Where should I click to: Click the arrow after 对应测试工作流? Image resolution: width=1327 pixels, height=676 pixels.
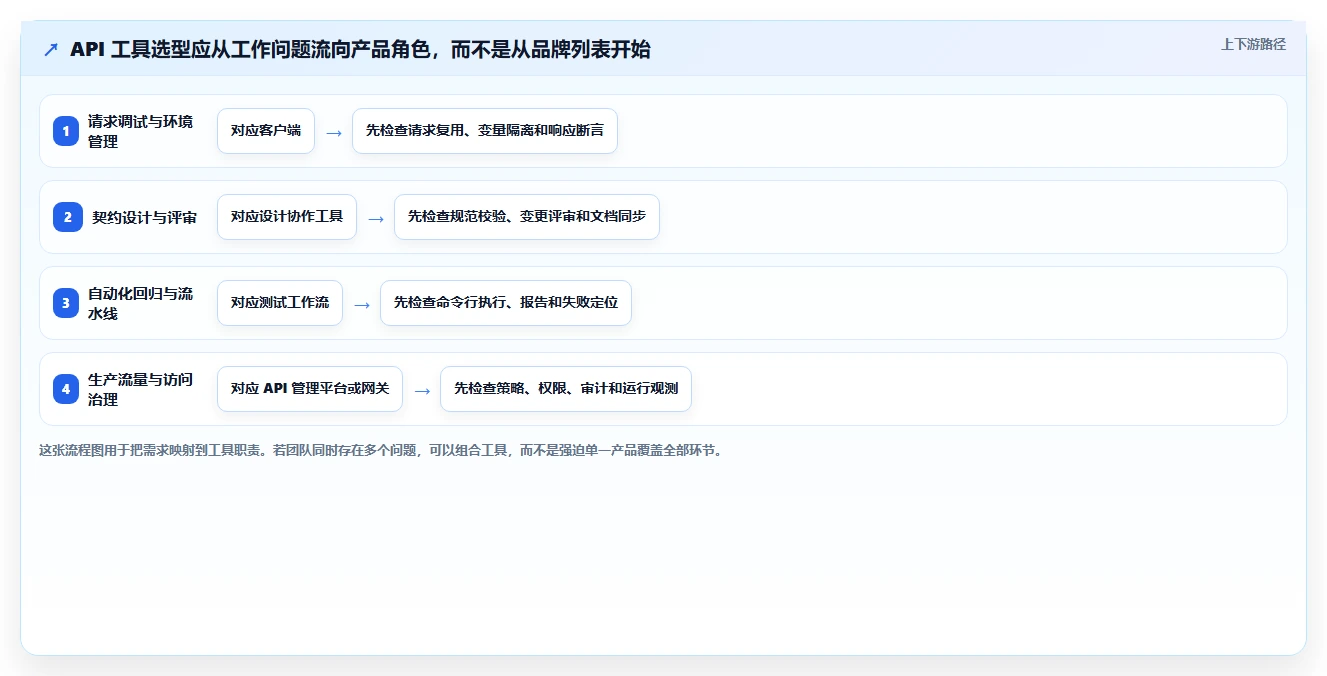click(x=362, y=304)
